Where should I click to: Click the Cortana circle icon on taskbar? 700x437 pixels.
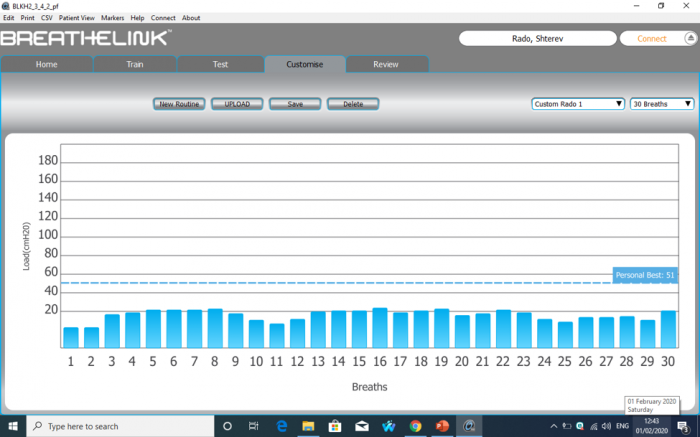[x=227, y=426]
